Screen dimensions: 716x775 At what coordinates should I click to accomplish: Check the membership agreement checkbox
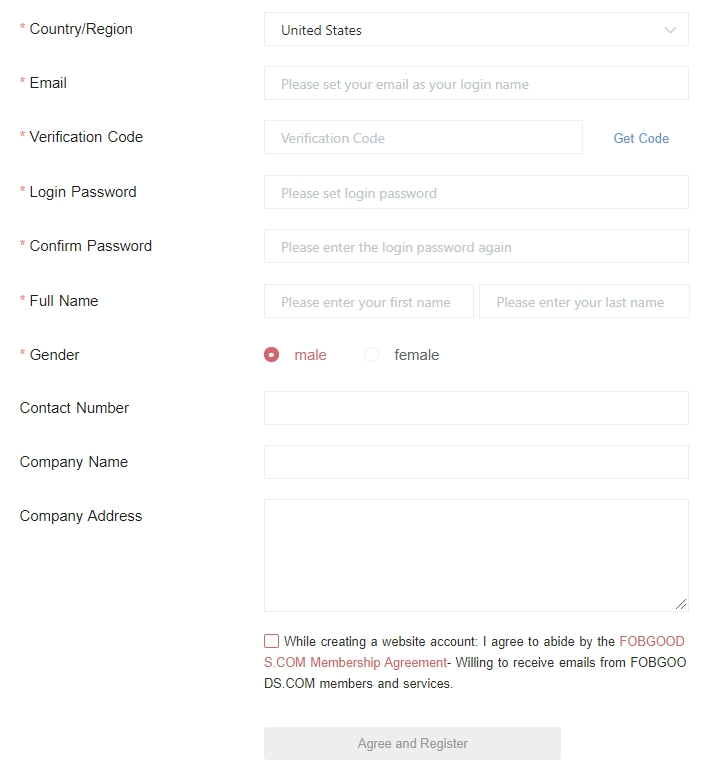272,641
